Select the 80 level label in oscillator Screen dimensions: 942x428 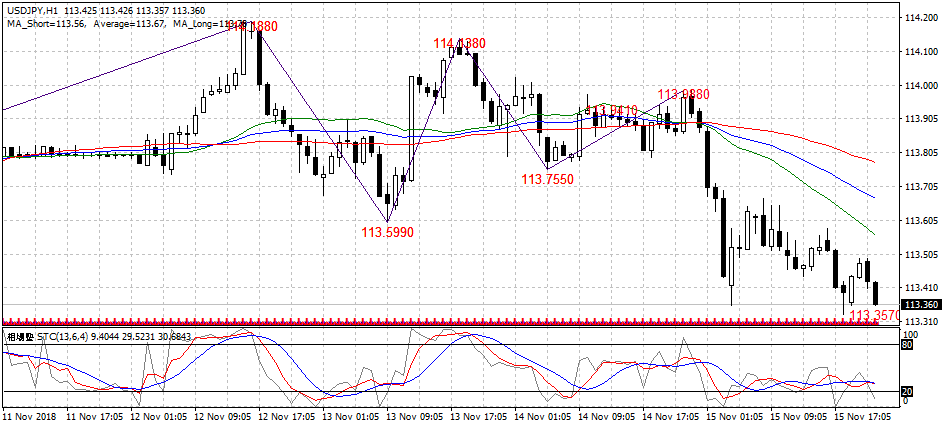(908, 345)
